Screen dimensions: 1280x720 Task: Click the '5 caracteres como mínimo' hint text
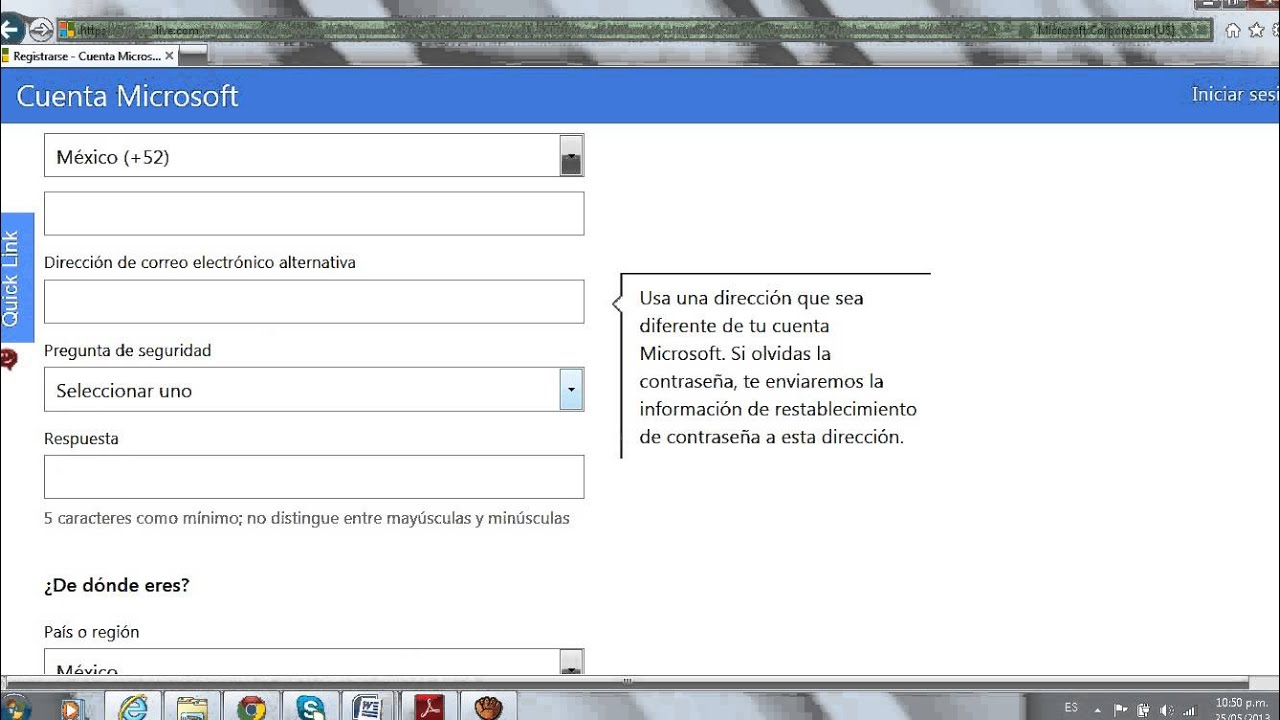click(x=307, y=519)
